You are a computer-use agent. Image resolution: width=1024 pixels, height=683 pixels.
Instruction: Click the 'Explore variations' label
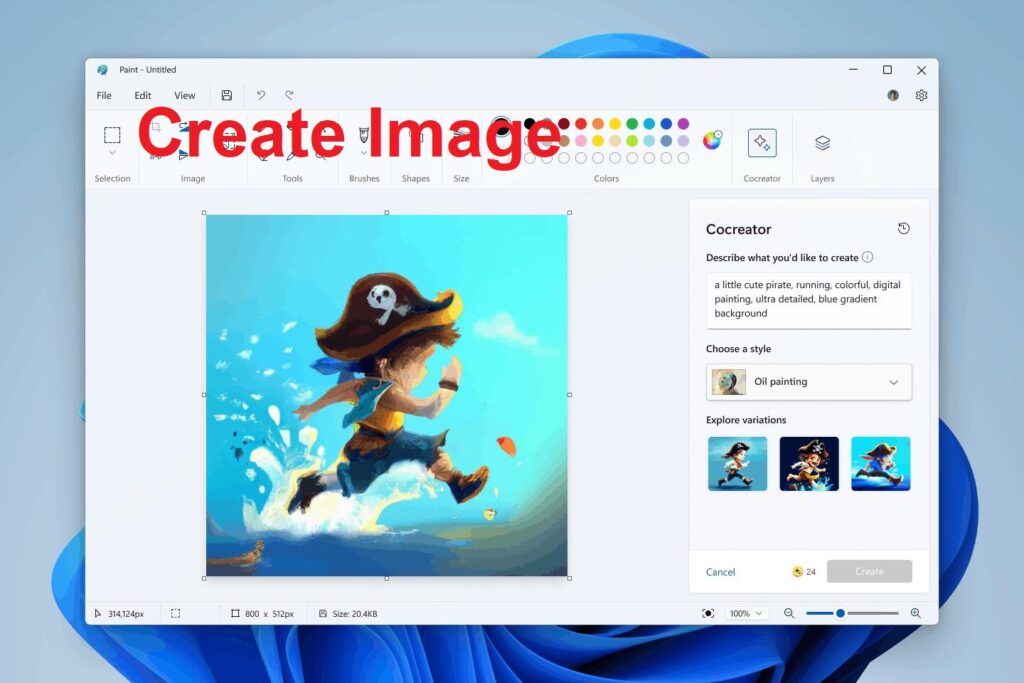[x=746, y=420]
